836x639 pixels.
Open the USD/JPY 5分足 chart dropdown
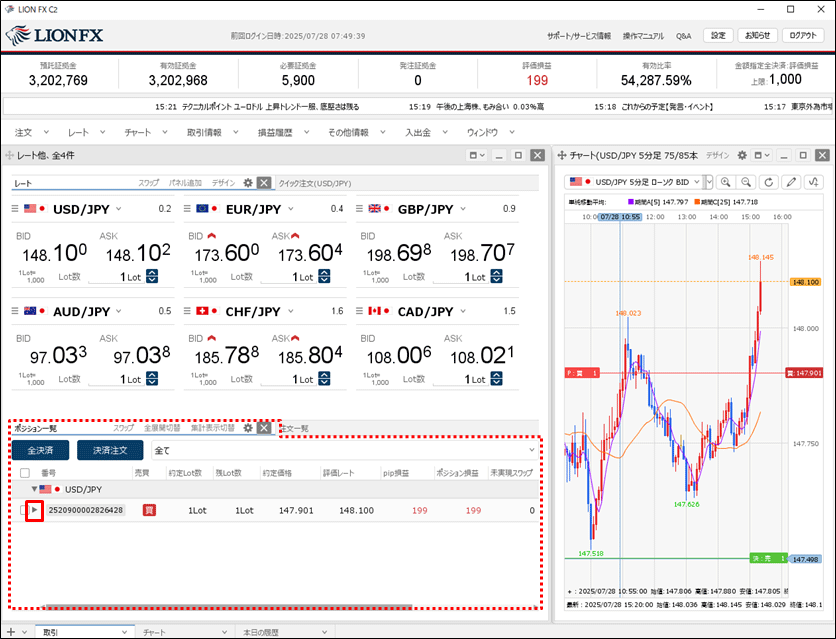(x=708, y=182)
